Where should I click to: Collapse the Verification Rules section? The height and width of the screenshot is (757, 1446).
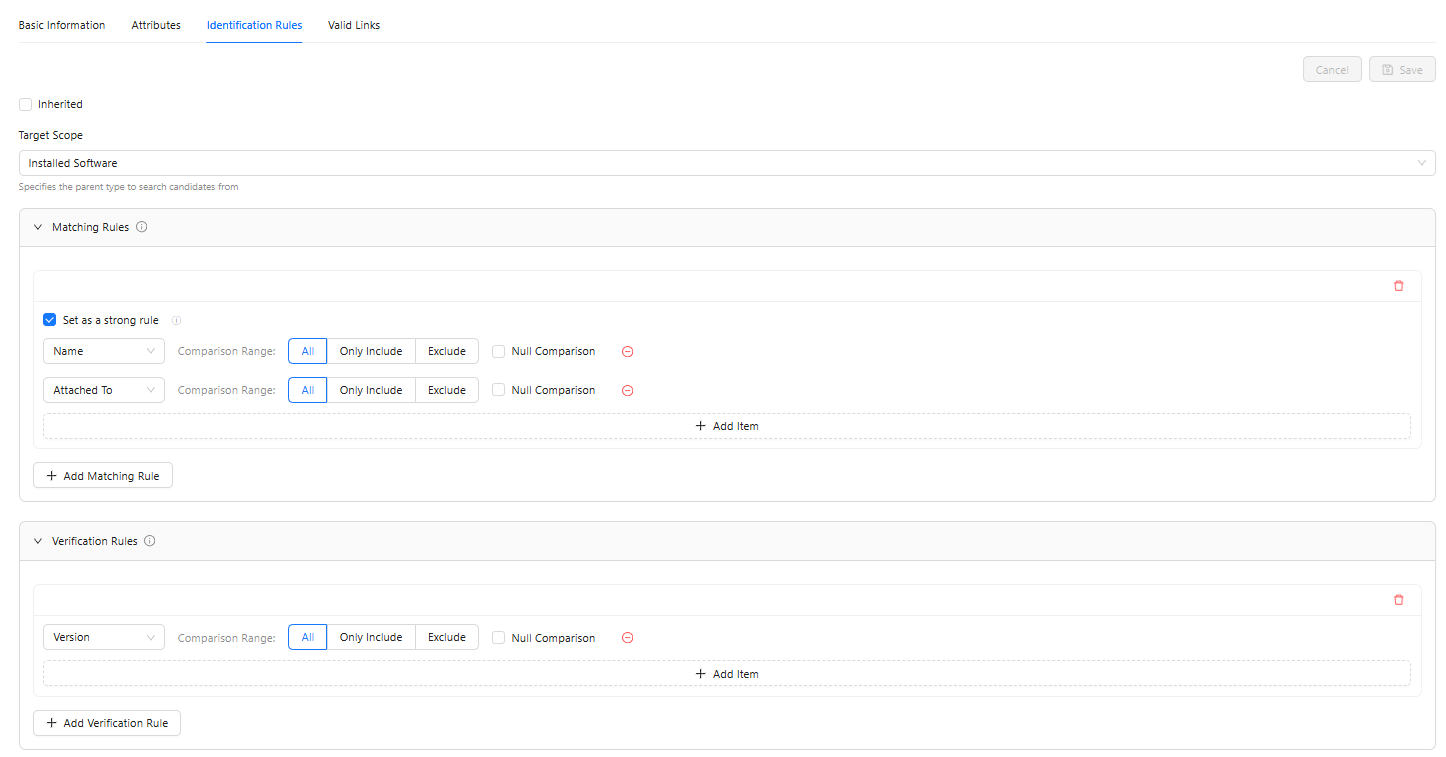pyautogui.click(x=38, y=541)
